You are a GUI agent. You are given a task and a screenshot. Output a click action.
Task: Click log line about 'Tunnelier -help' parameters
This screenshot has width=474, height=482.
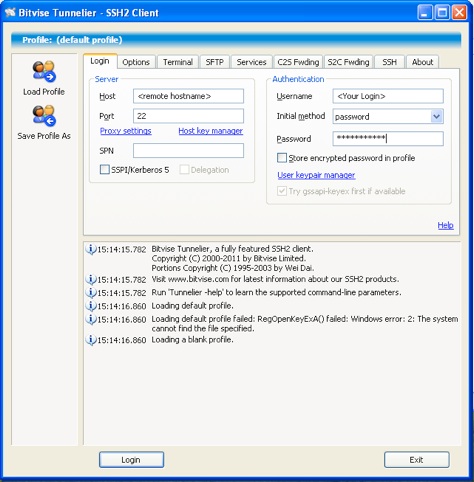click(x=276, y=292)
